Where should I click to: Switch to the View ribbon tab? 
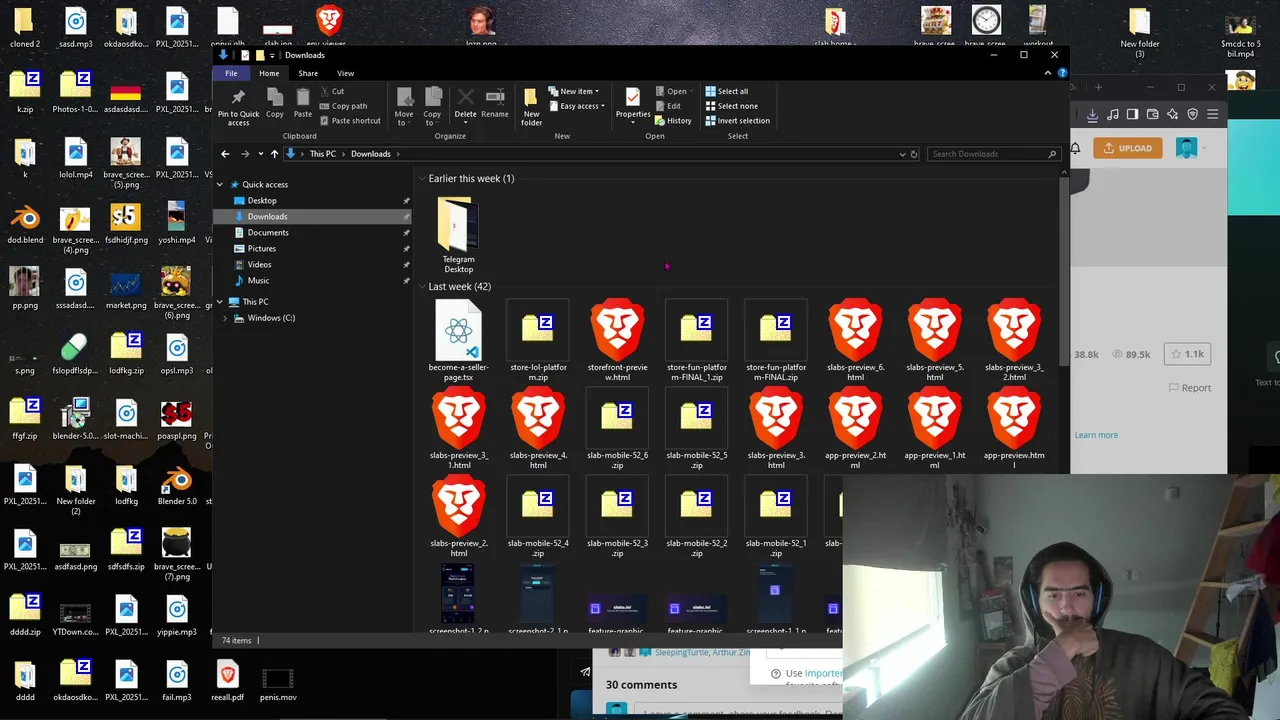point(345,73)
